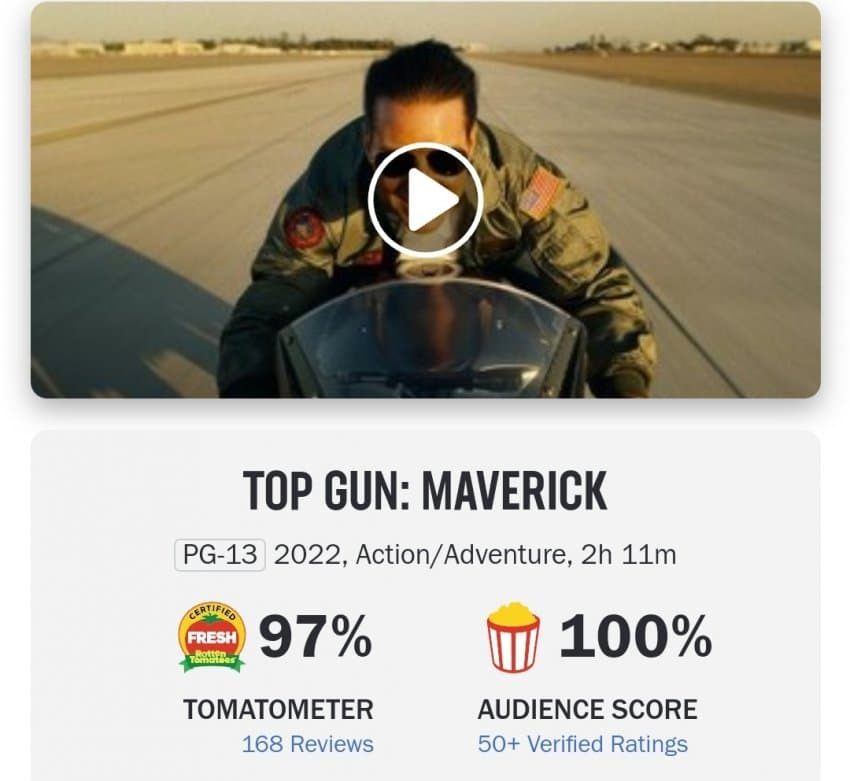Play the Top Gun: Maverick trailer
This screenshot has height=781, width=850.
click(x=426, y=199)
